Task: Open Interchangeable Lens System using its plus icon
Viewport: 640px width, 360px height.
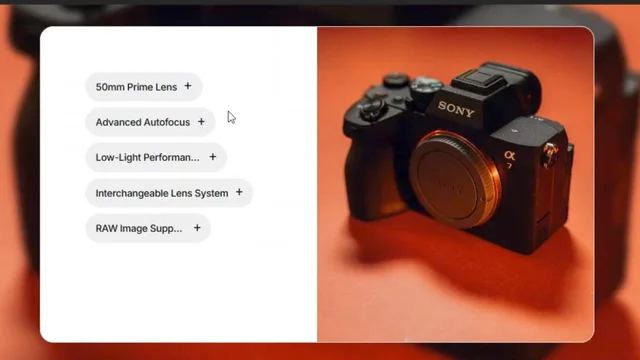Action: click(x=239, y=192)
